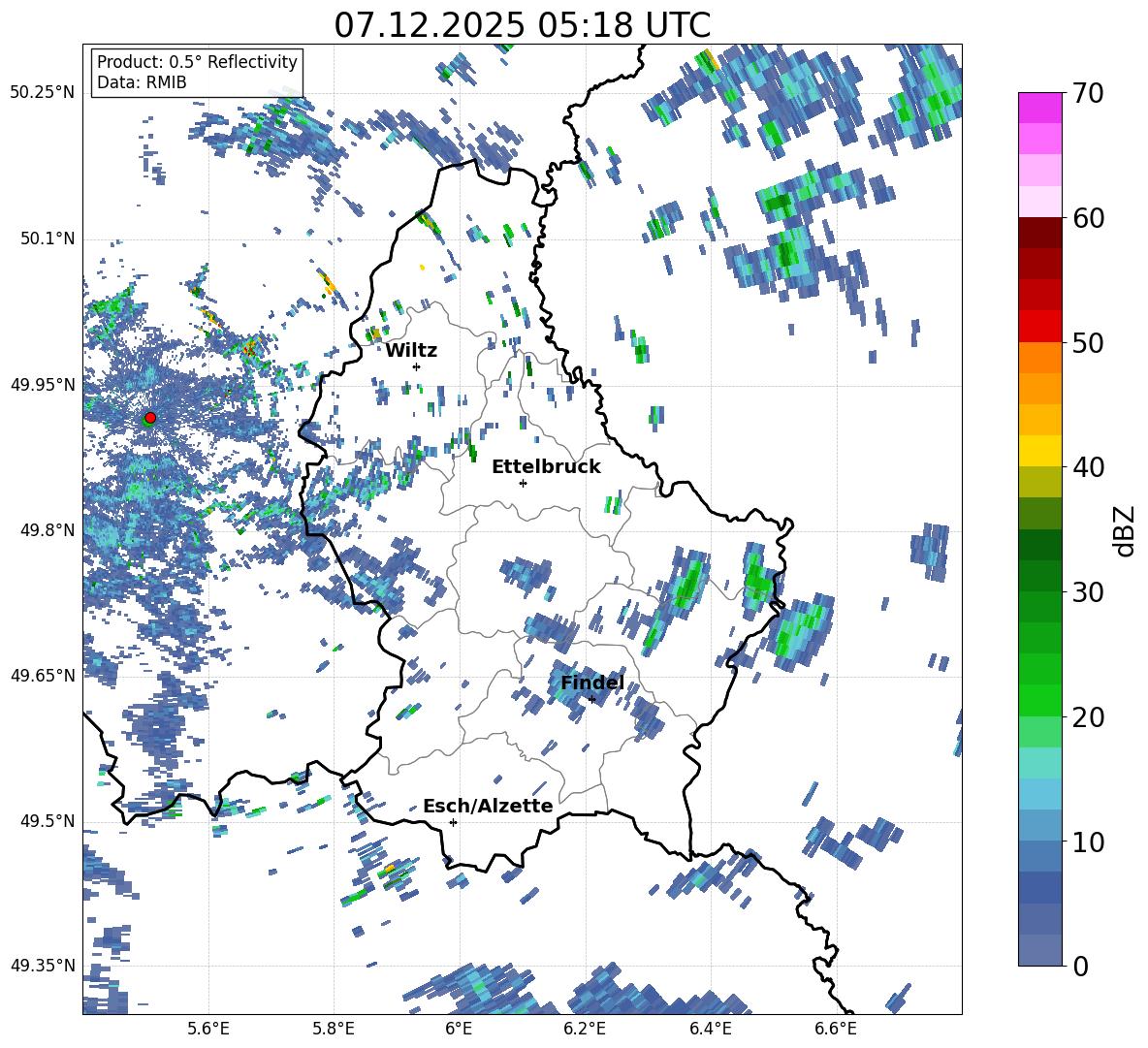Select the Esch/Alzette city label

(x=488, y=806)
